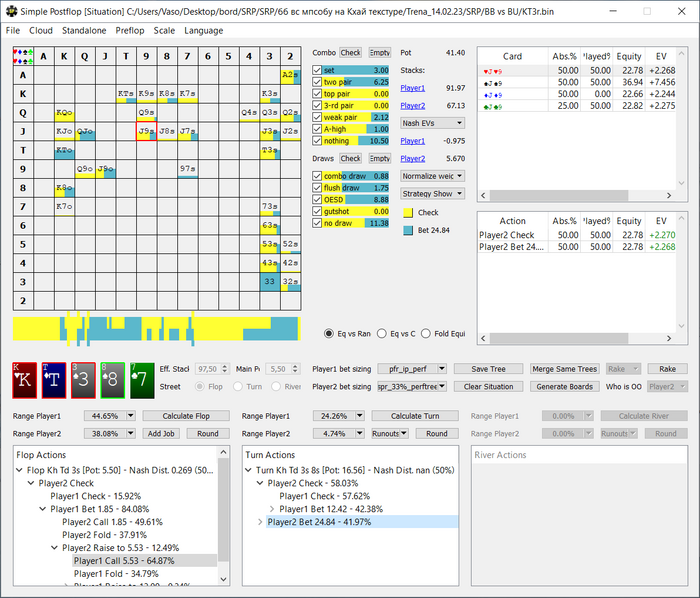Open the Strategy Show dropdown
The width and height of the screenshot is (700, 598).
(x=431, y=194)
